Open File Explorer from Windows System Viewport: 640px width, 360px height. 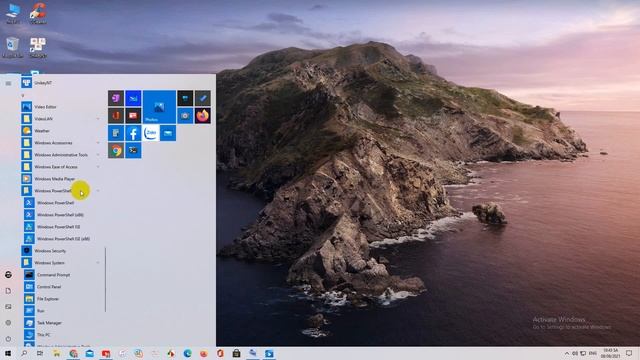[x=61, y=299]
